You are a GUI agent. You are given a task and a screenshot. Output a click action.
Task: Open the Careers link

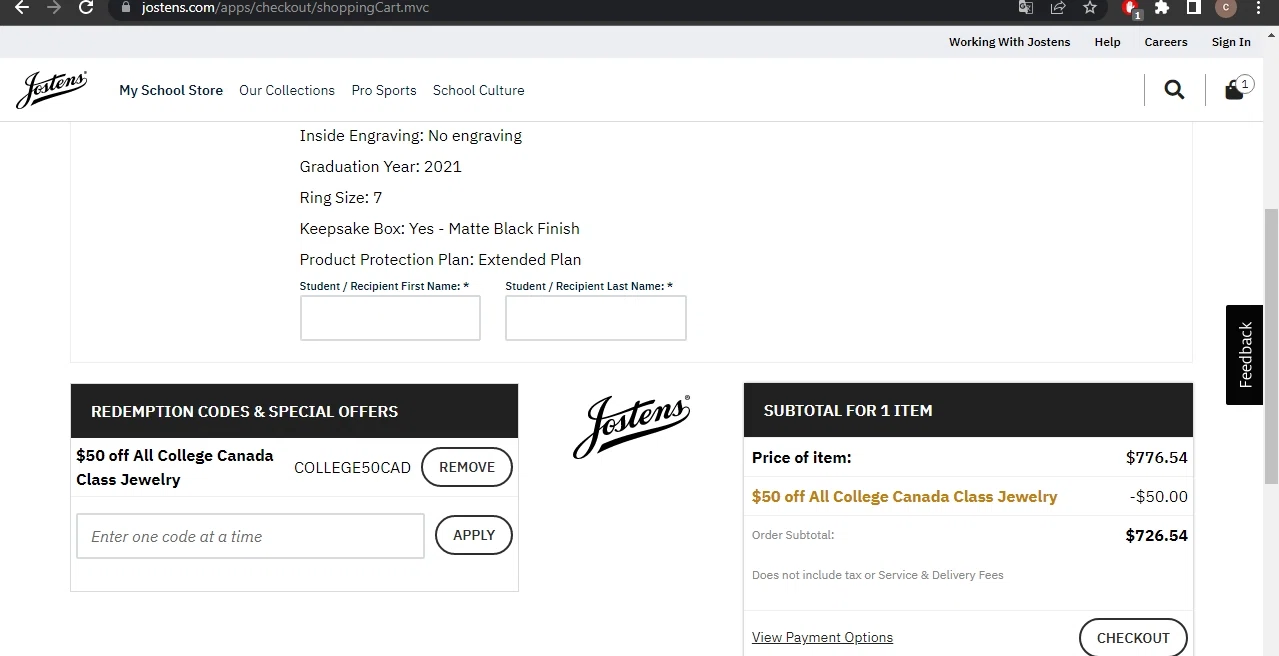tap(1166, 42)
